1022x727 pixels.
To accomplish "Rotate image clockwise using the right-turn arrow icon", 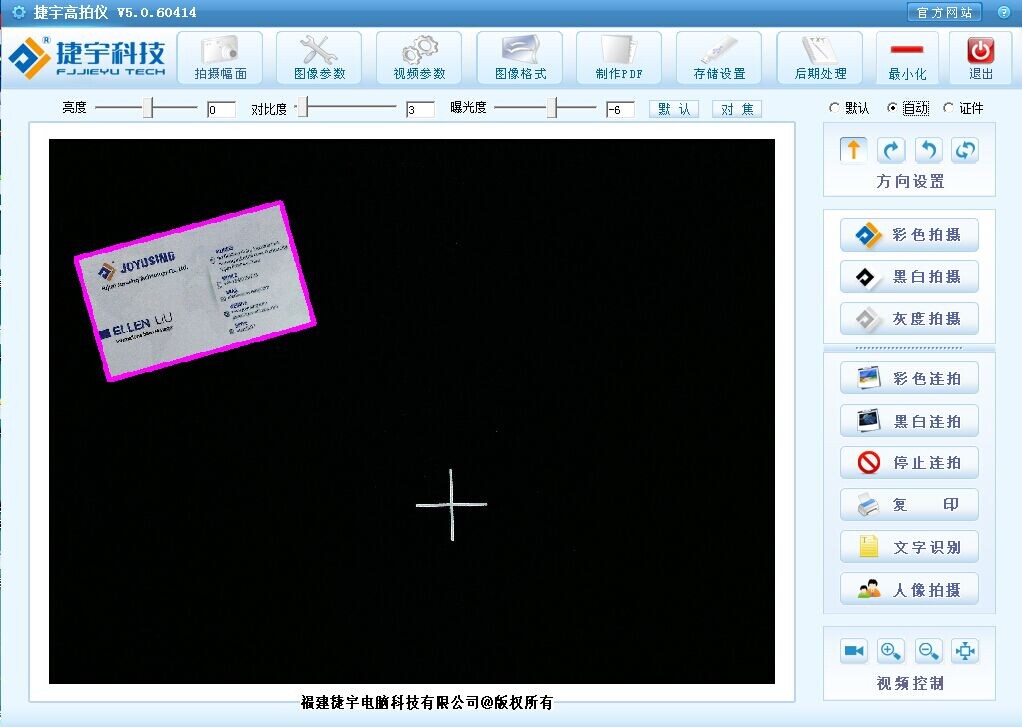I will coord(891,150).
